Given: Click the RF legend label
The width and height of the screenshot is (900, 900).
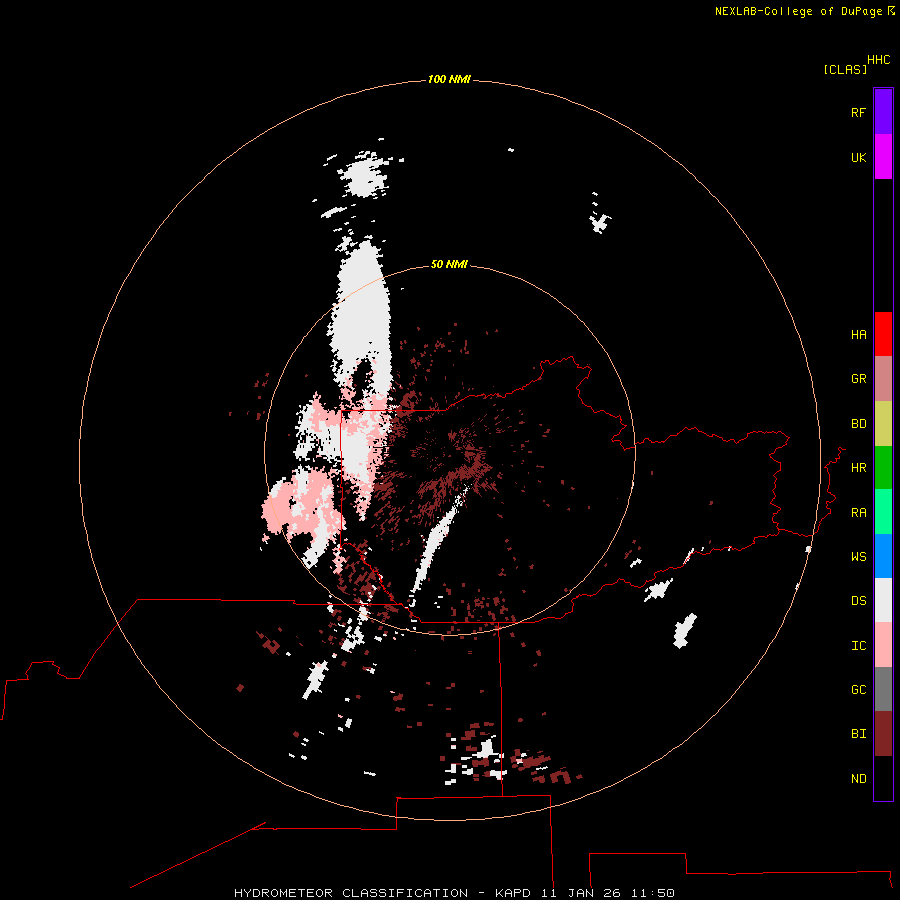Looking at the screenshot, I should 858,112.
